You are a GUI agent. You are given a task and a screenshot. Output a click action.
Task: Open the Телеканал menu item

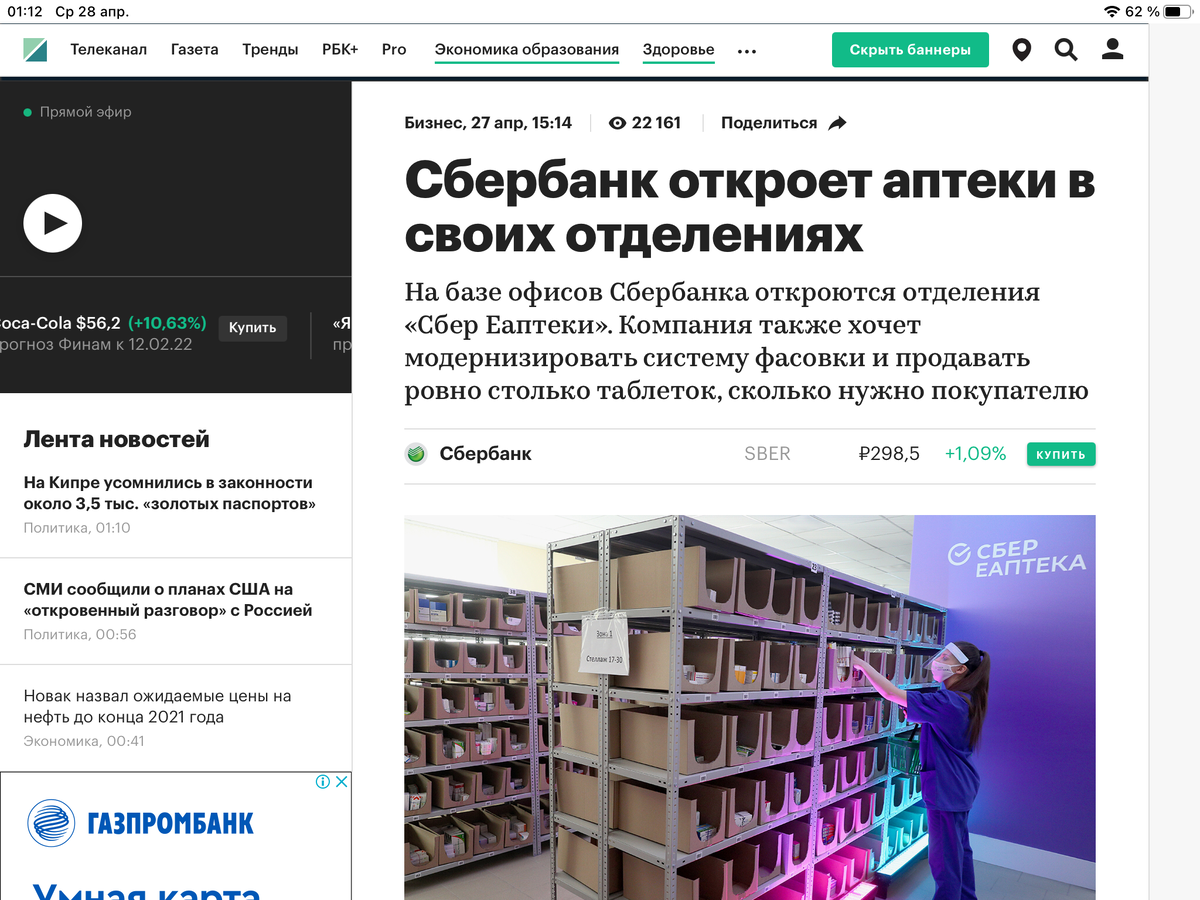[108, 49]
